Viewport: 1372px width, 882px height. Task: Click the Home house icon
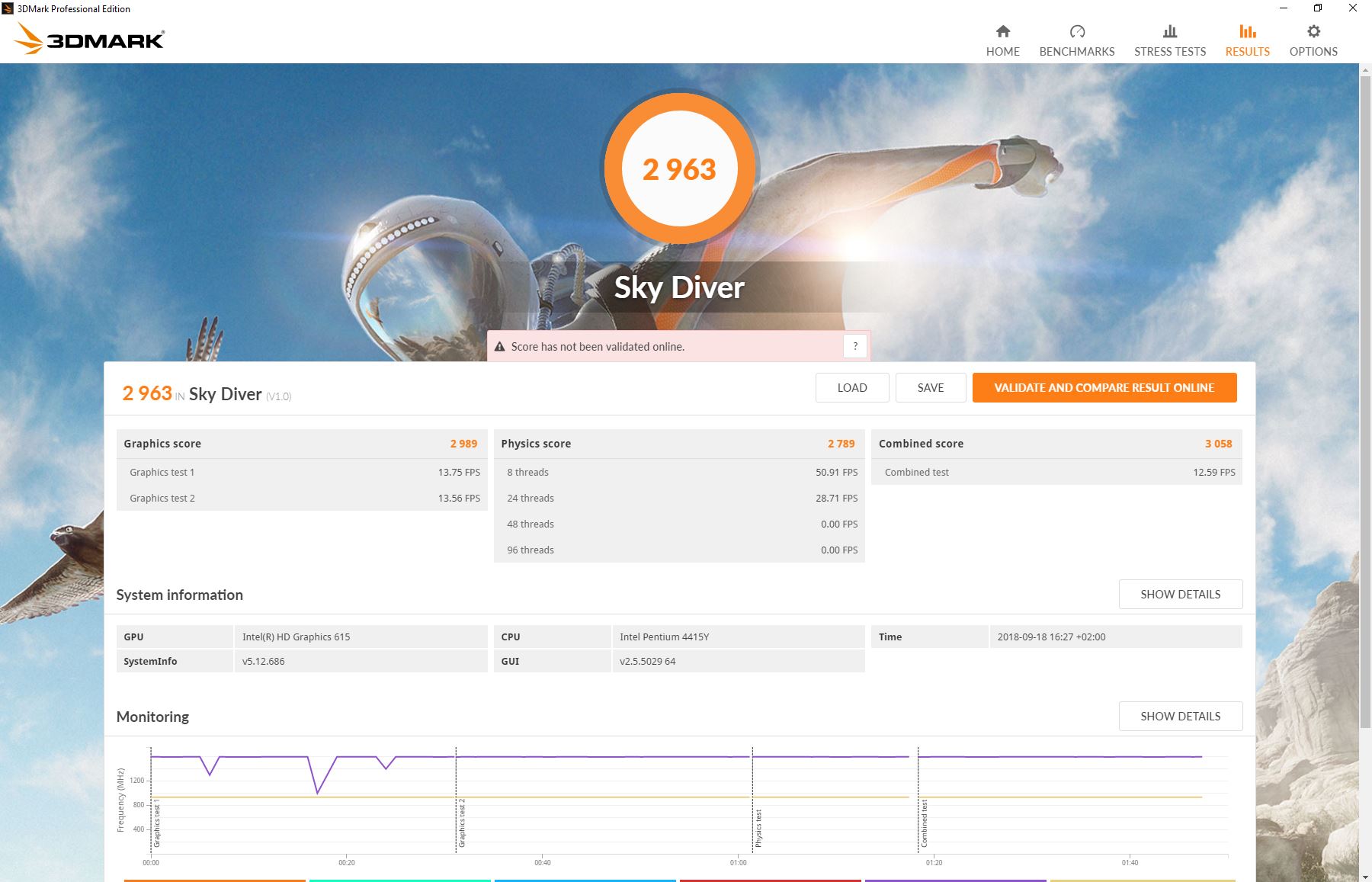pyautogui.click(x=1002, y=31)
